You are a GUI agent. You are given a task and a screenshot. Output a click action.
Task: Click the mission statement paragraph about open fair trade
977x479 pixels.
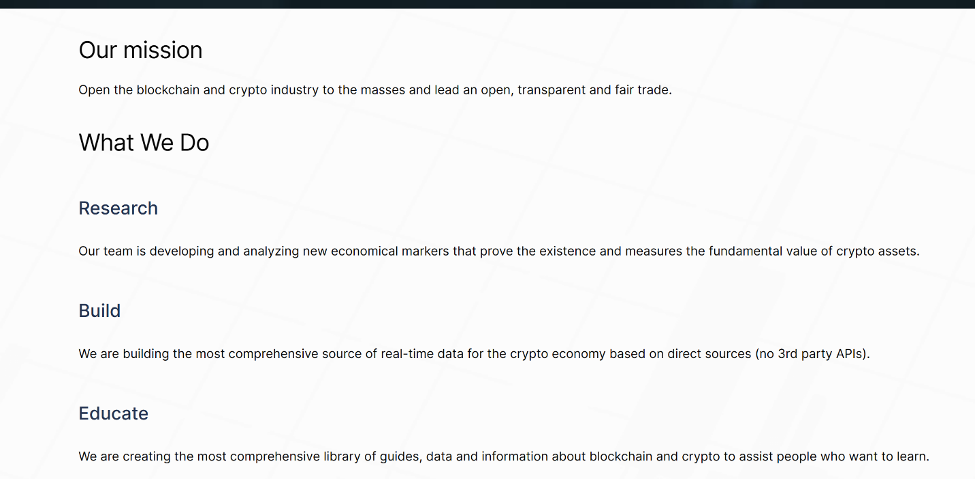(375, 90)
